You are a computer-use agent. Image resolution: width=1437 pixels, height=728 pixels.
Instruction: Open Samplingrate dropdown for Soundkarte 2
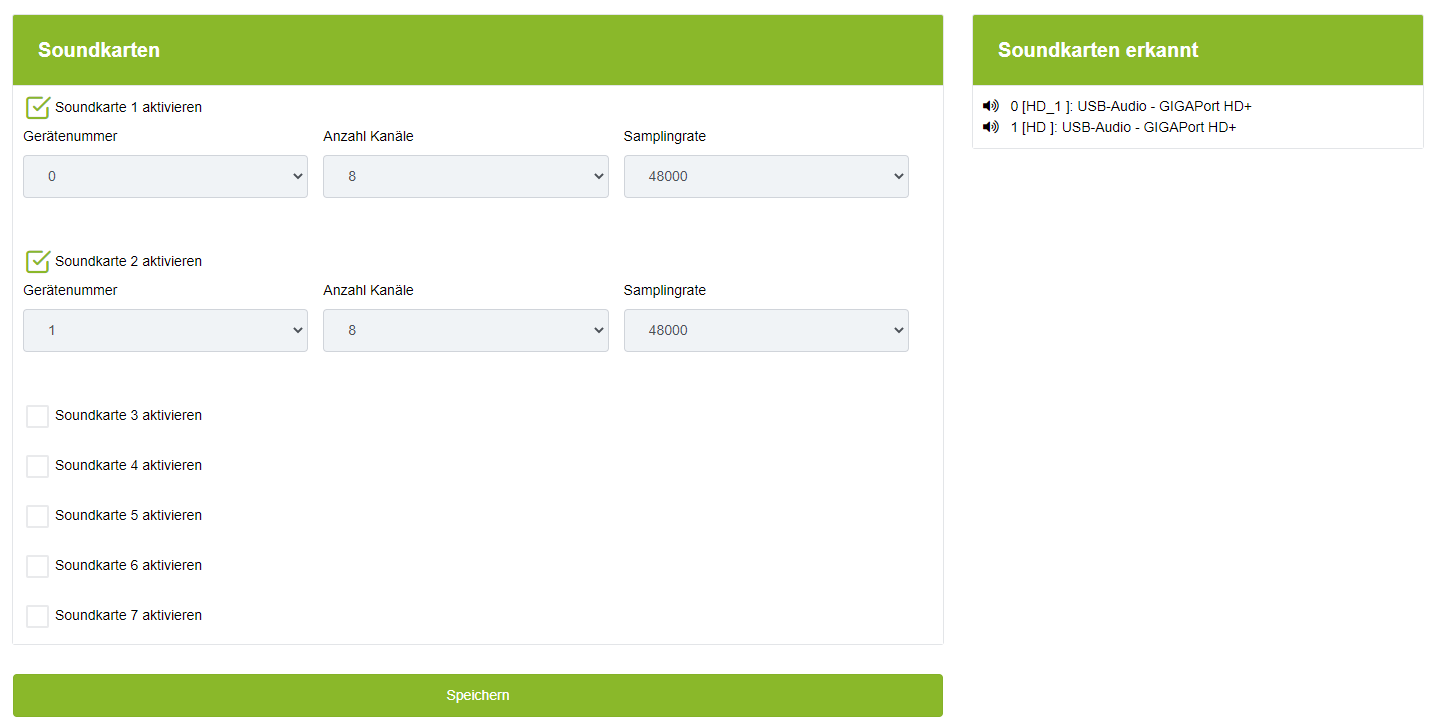tap(766, 330)
